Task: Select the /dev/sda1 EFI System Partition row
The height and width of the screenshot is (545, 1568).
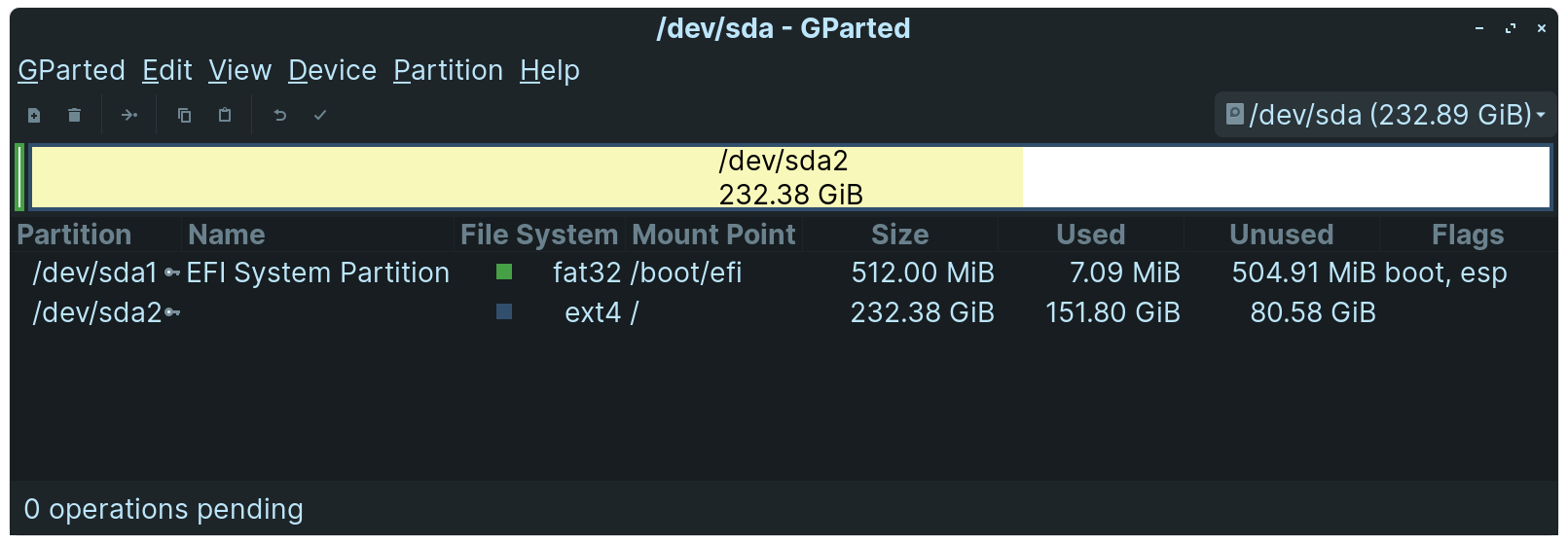Action: point(784,272)
